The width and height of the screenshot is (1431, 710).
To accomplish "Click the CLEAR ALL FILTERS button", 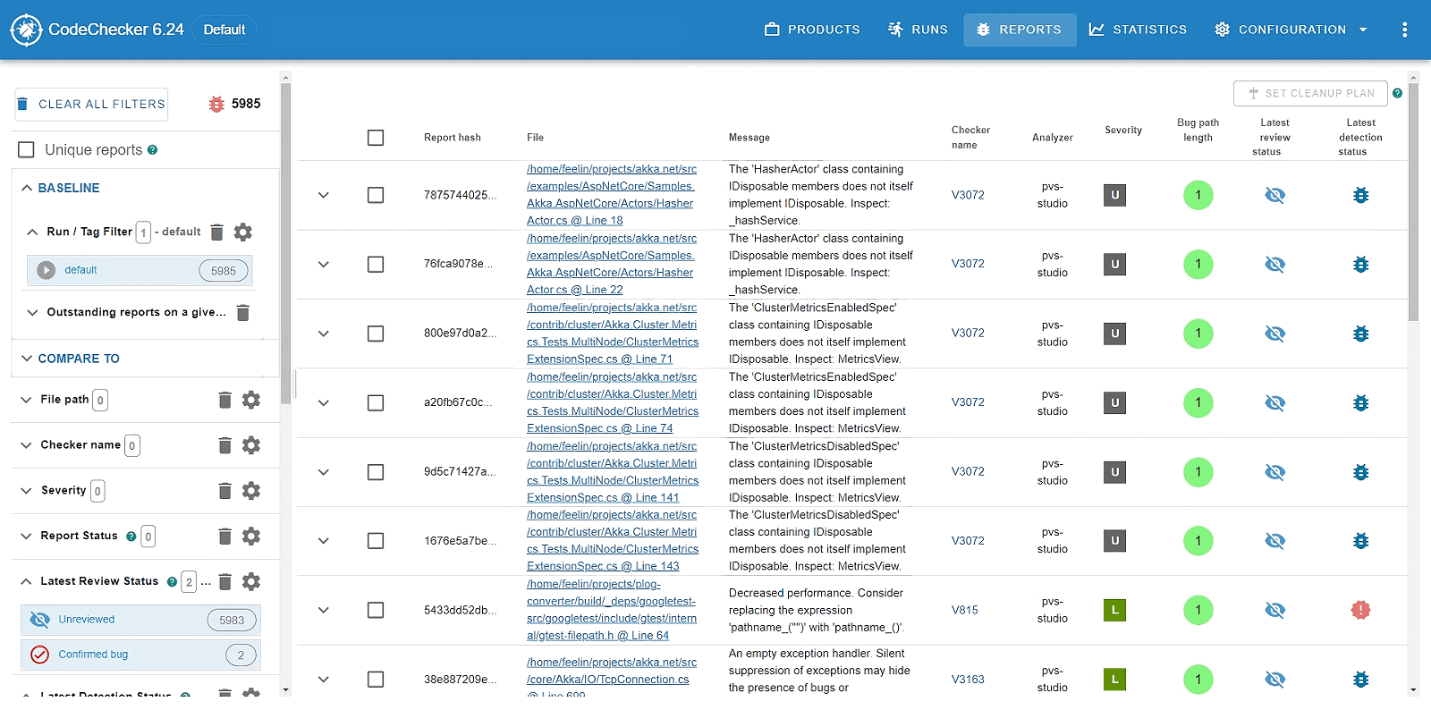I will click(x=91, y=103).
